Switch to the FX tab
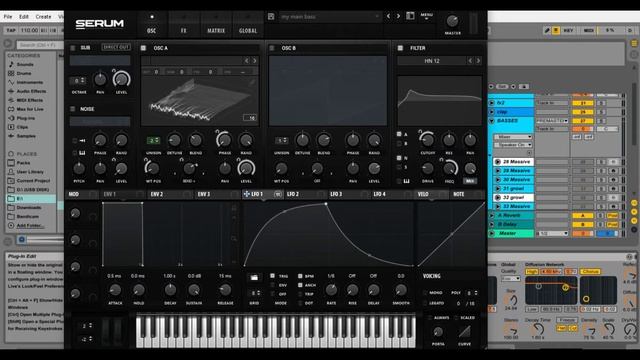 (x=184, y=24)
